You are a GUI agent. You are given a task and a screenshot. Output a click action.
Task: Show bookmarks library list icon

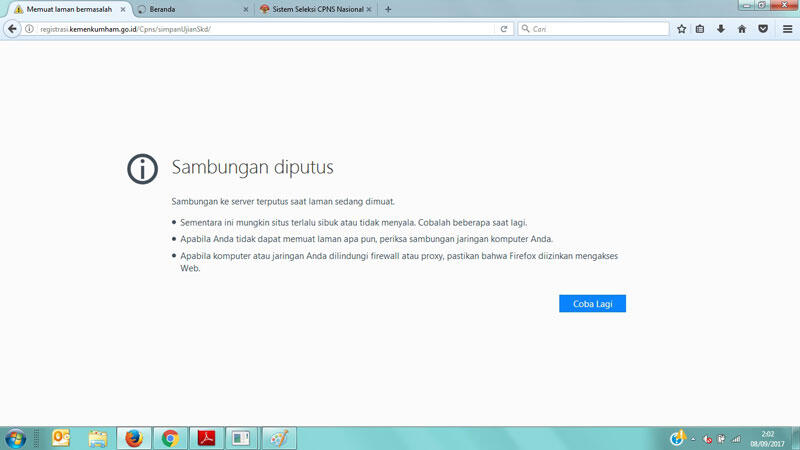click(x=701, y=29)
